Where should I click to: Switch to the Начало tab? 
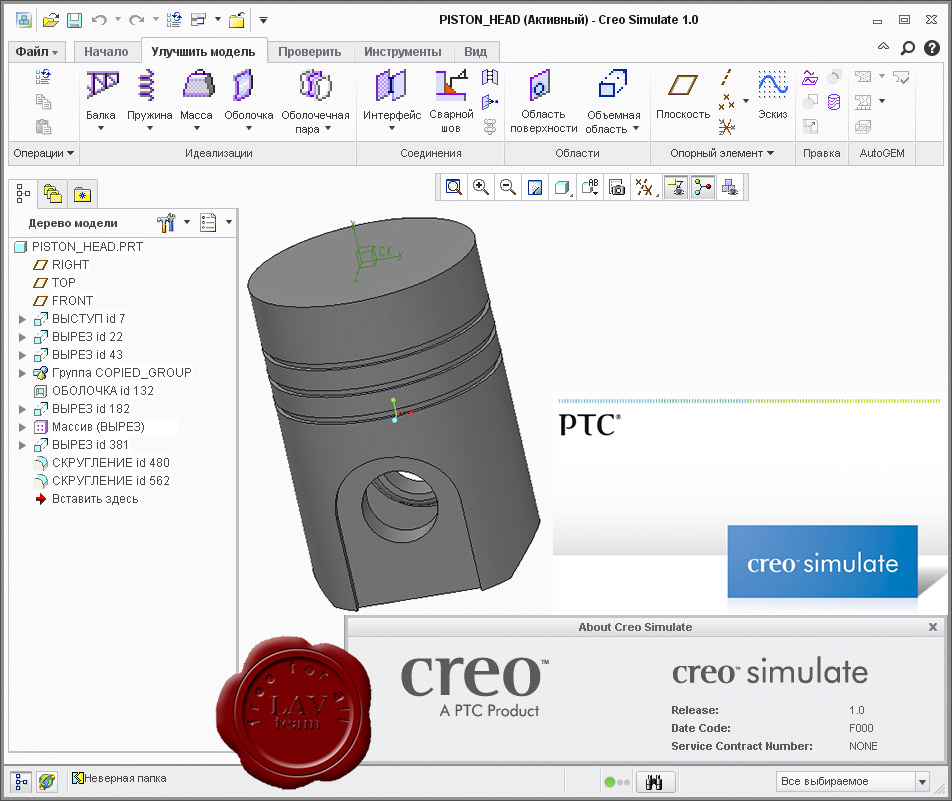[106, 52]
